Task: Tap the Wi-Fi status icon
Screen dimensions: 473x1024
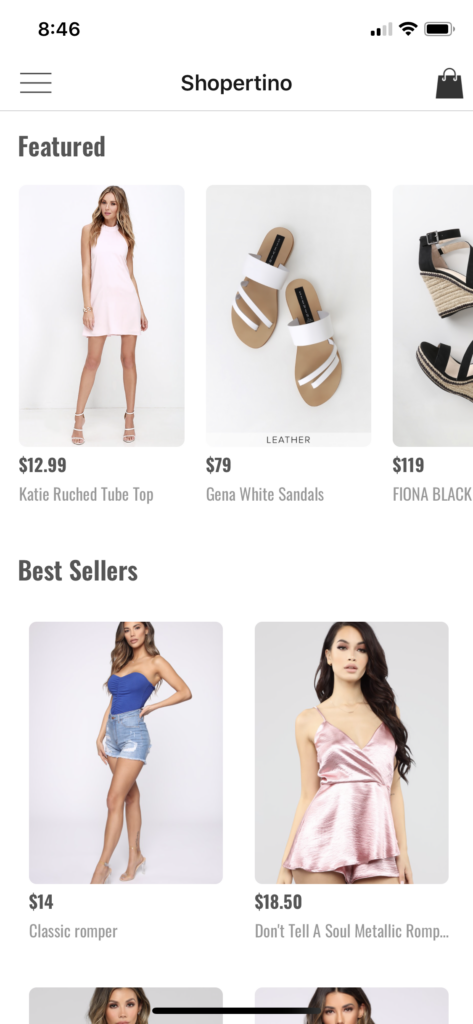Action: click(408, 29)
